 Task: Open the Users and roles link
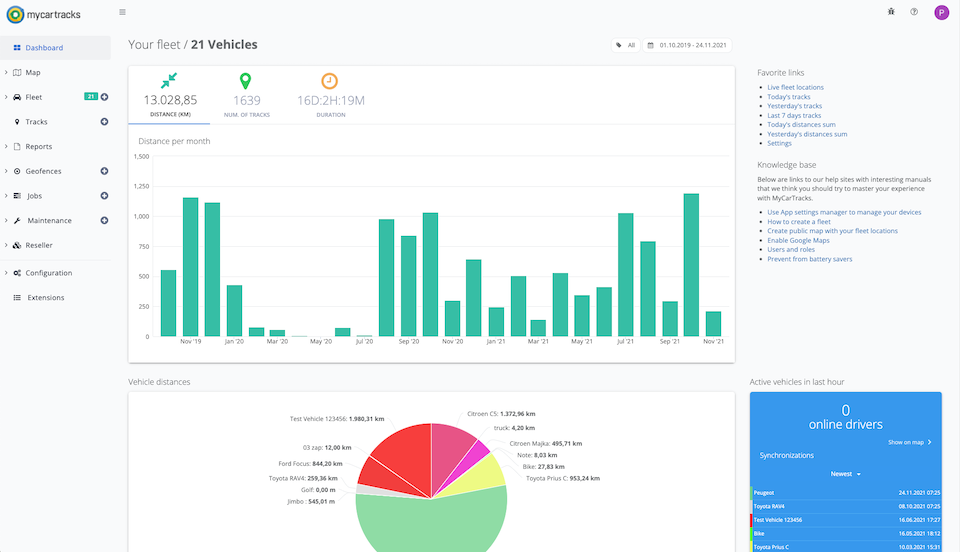791,250
